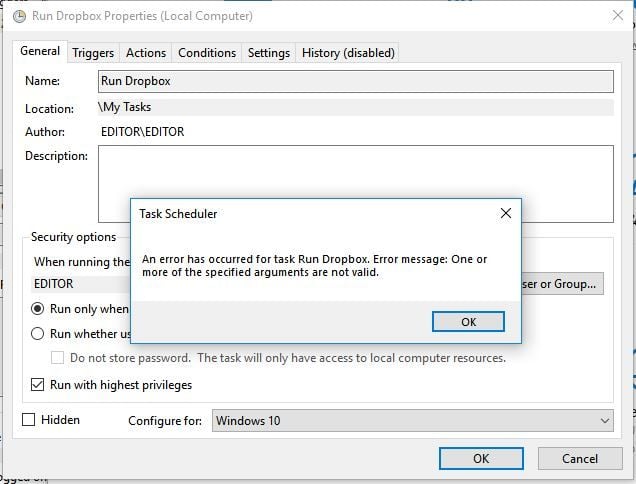Expand the Configure for Windows 10 dropdown
The height and width of the screenshot is (484, 636).
click(412, 421)
